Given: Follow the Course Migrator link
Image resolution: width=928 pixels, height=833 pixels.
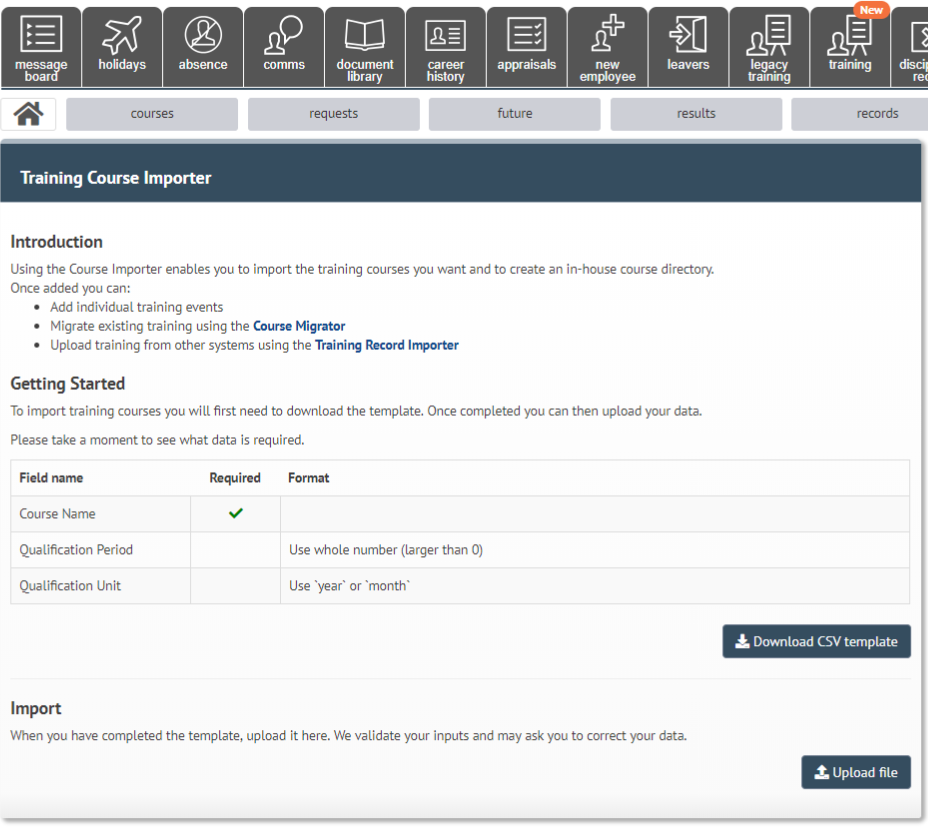Looking at the screenshot, I should 299,326.
